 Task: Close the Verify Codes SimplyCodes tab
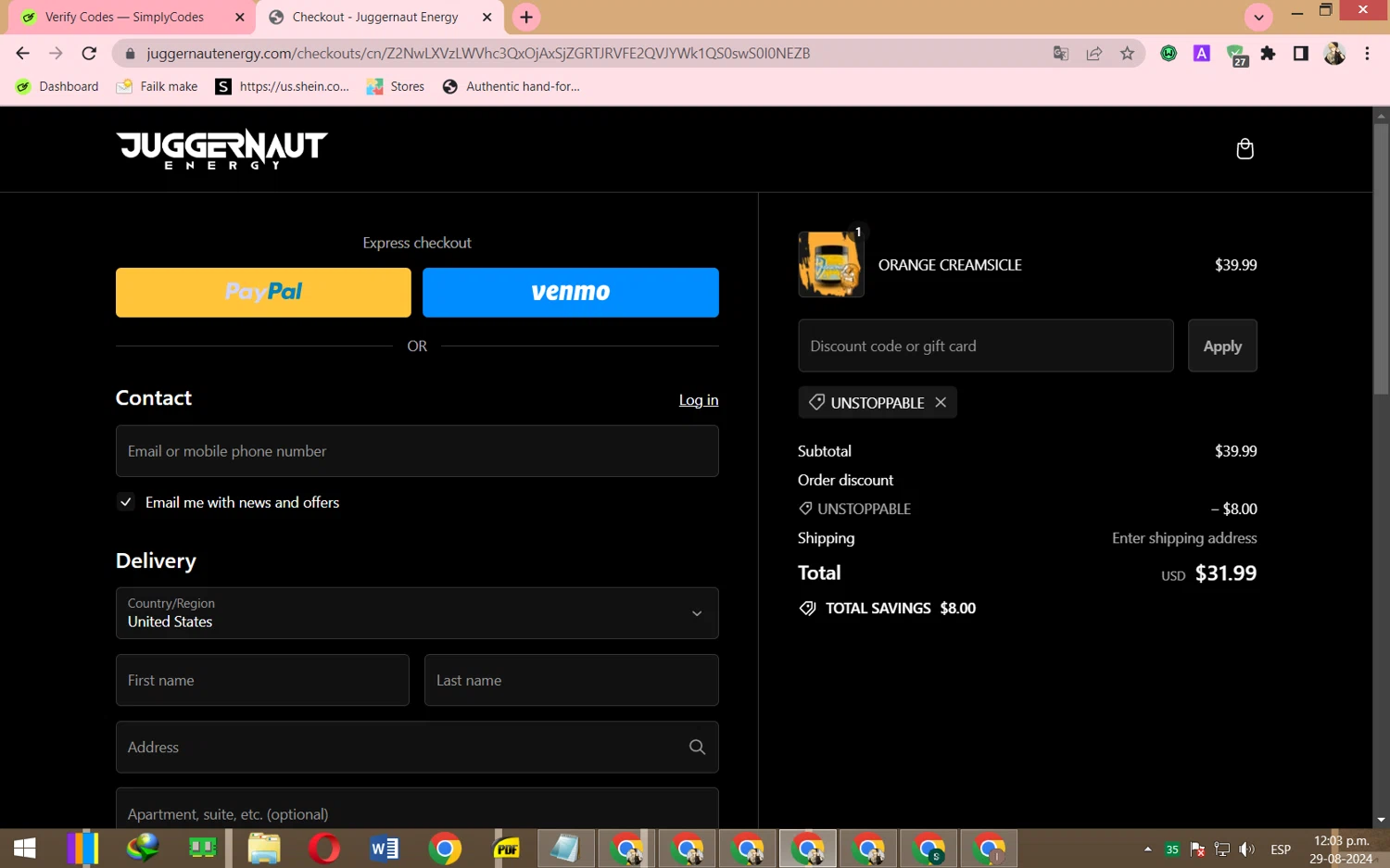point(239,17)
